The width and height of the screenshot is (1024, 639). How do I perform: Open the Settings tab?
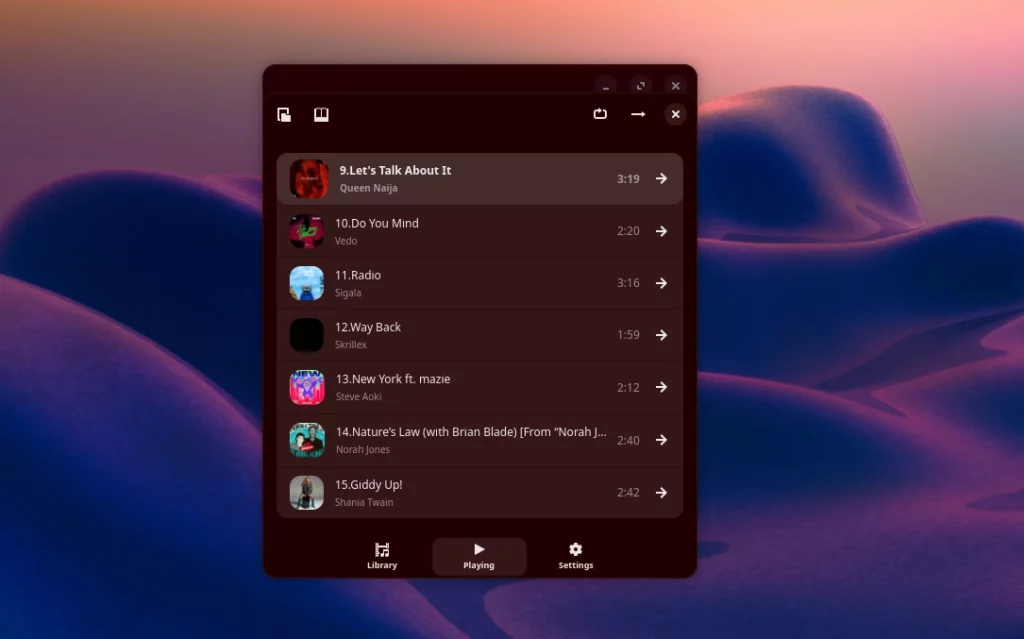click(575, 556)
